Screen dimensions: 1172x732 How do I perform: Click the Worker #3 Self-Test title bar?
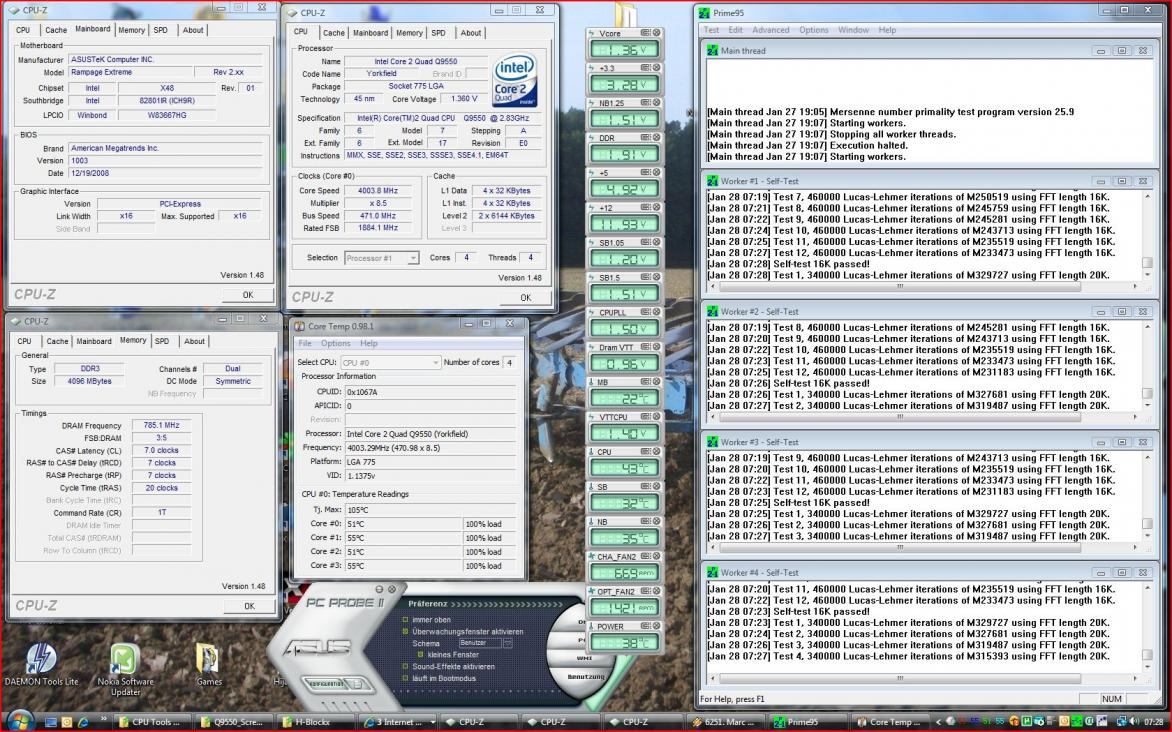point(929,442)
